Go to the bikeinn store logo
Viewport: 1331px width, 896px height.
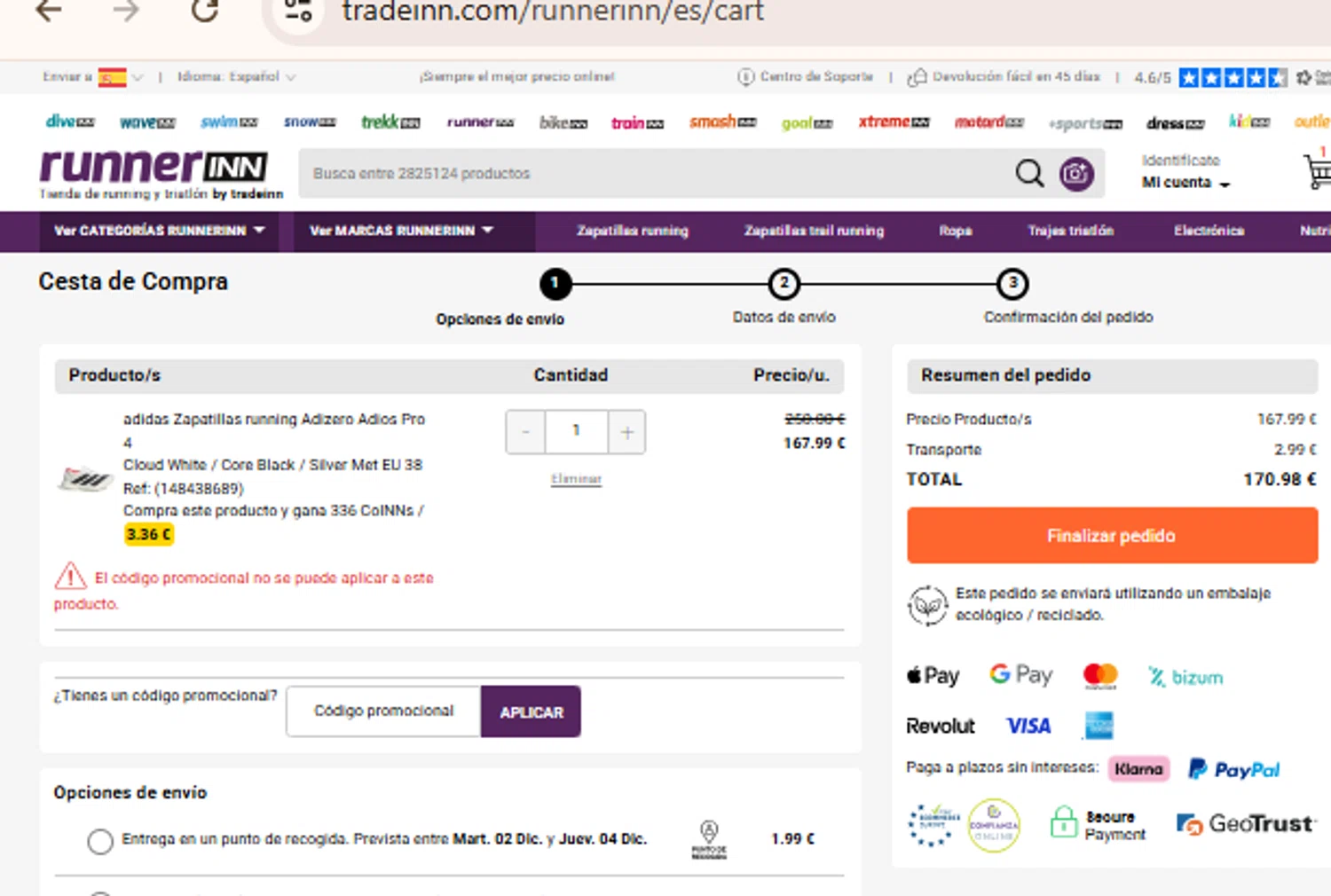click(x=563, y=122)
